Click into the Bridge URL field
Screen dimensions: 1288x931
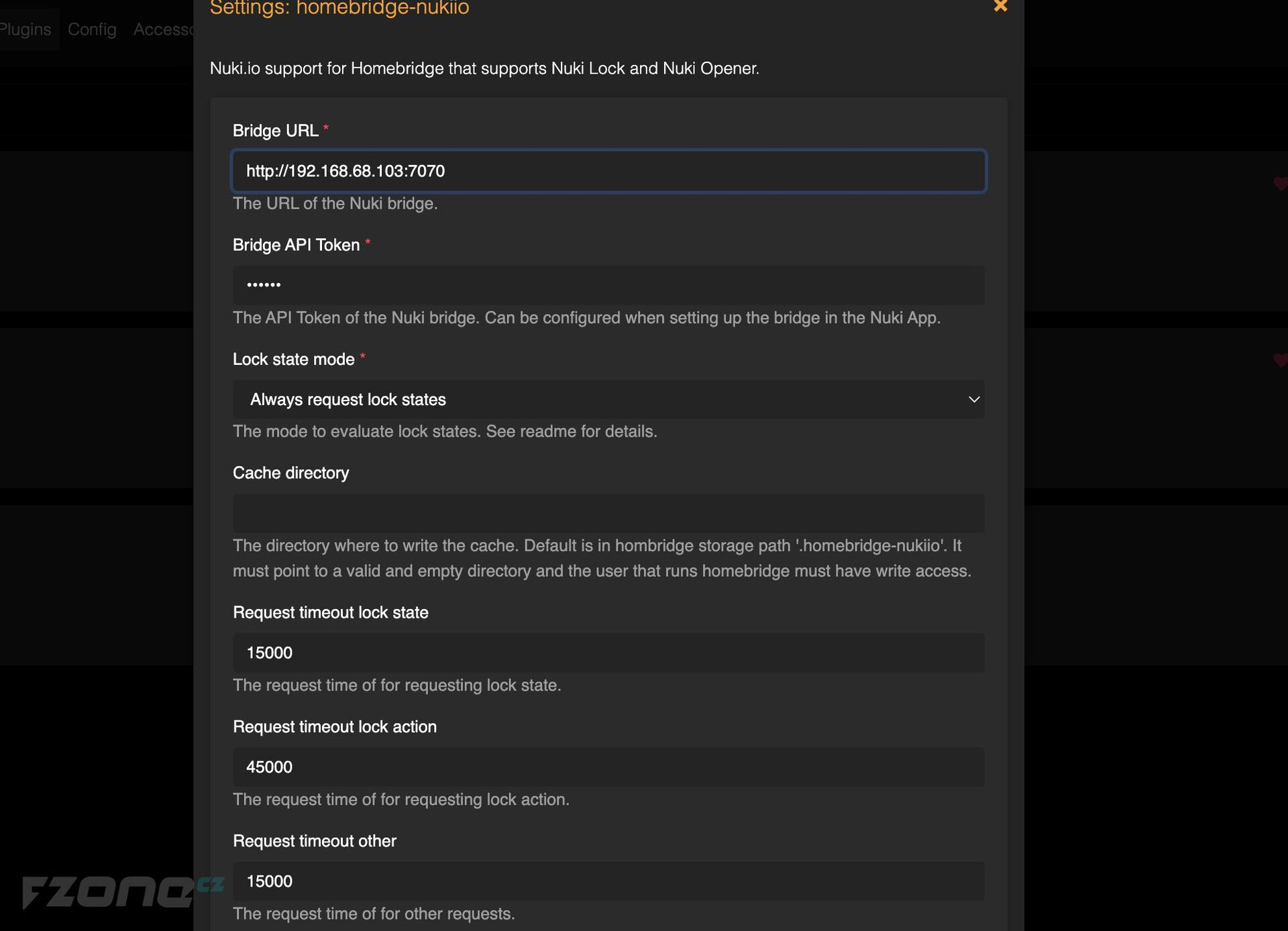click(608, 171)
